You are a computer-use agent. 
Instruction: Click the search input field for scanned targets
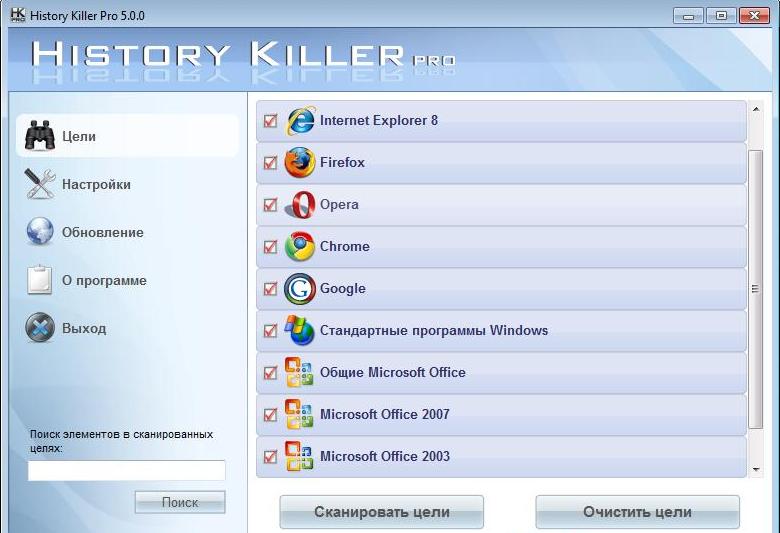[x=126, y=470]
